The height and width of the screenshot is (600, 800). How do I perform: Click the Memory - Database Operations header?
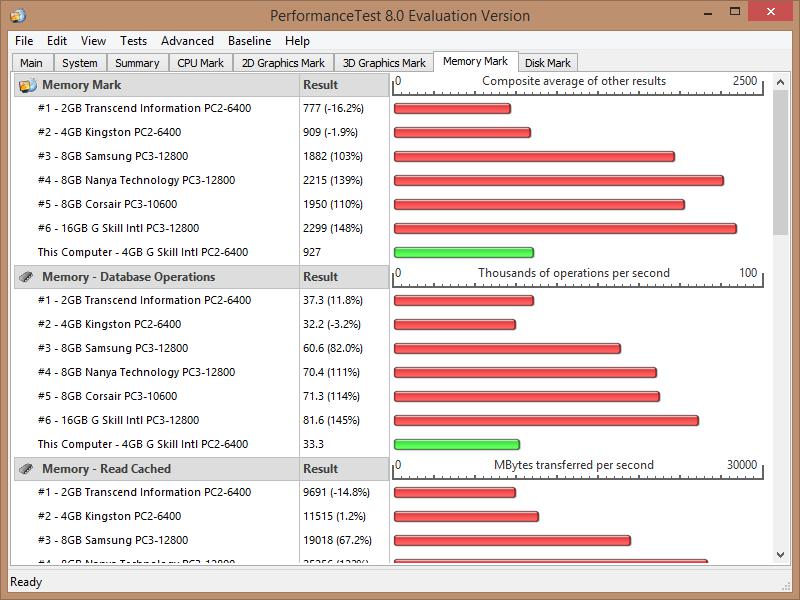[x=128, y=277]
